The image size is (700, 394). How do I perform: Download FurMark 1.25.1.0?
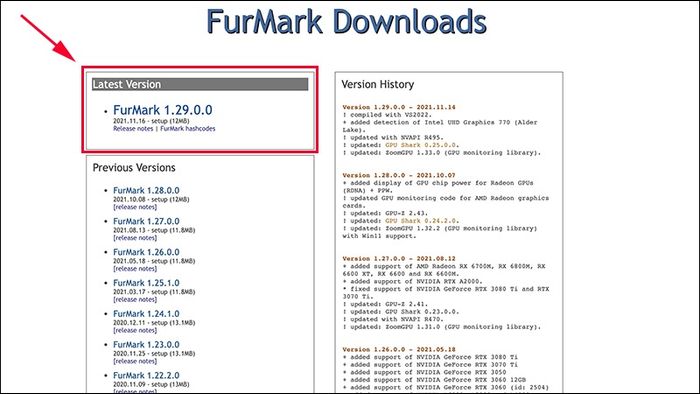[x=146, y=283]
